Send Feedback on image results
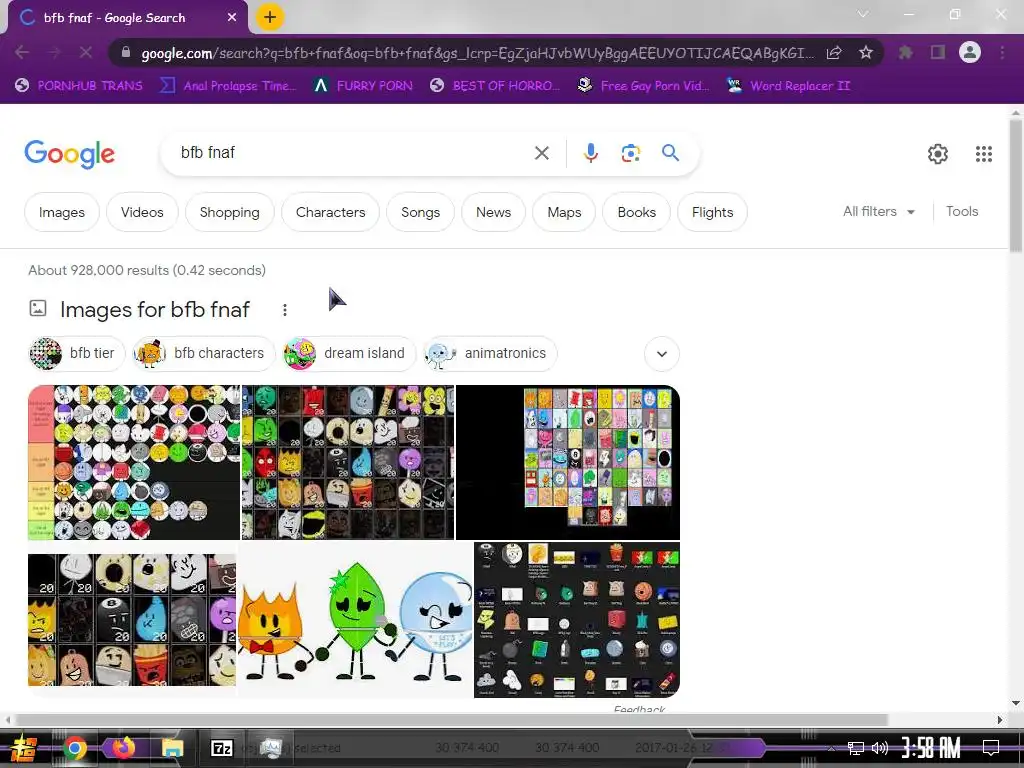Viewport: 1024px width, 768px height. click(x=639, y=709)
